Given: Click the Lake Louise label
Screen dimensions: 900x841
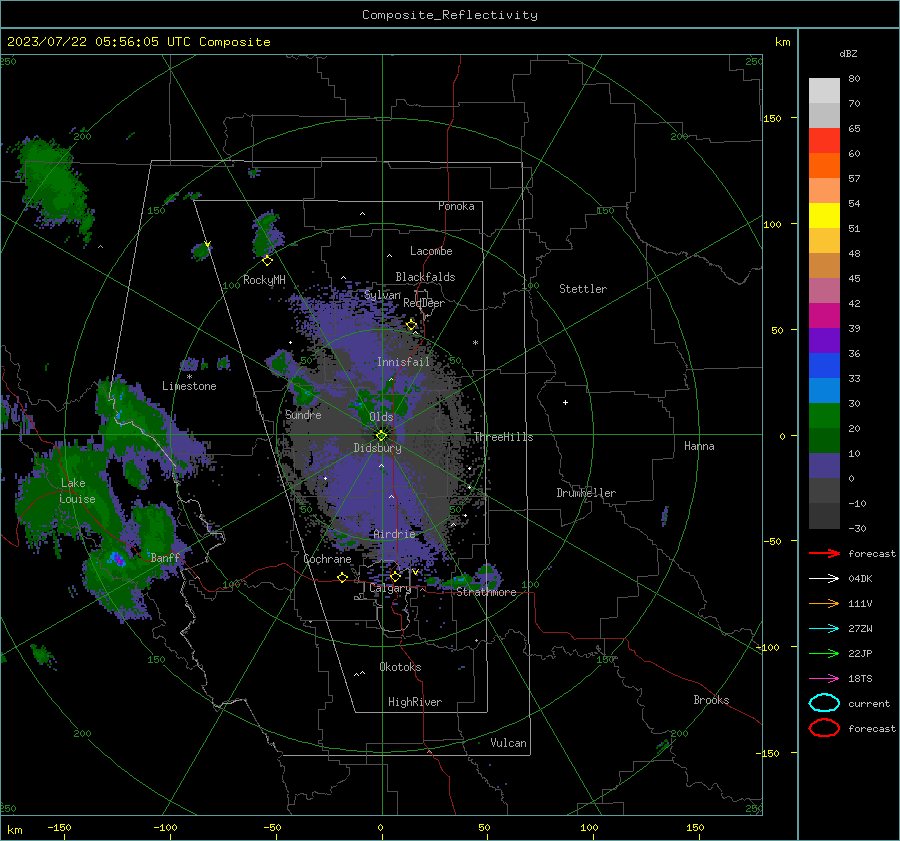Looking at the screenshot, I should coord(77,491).
